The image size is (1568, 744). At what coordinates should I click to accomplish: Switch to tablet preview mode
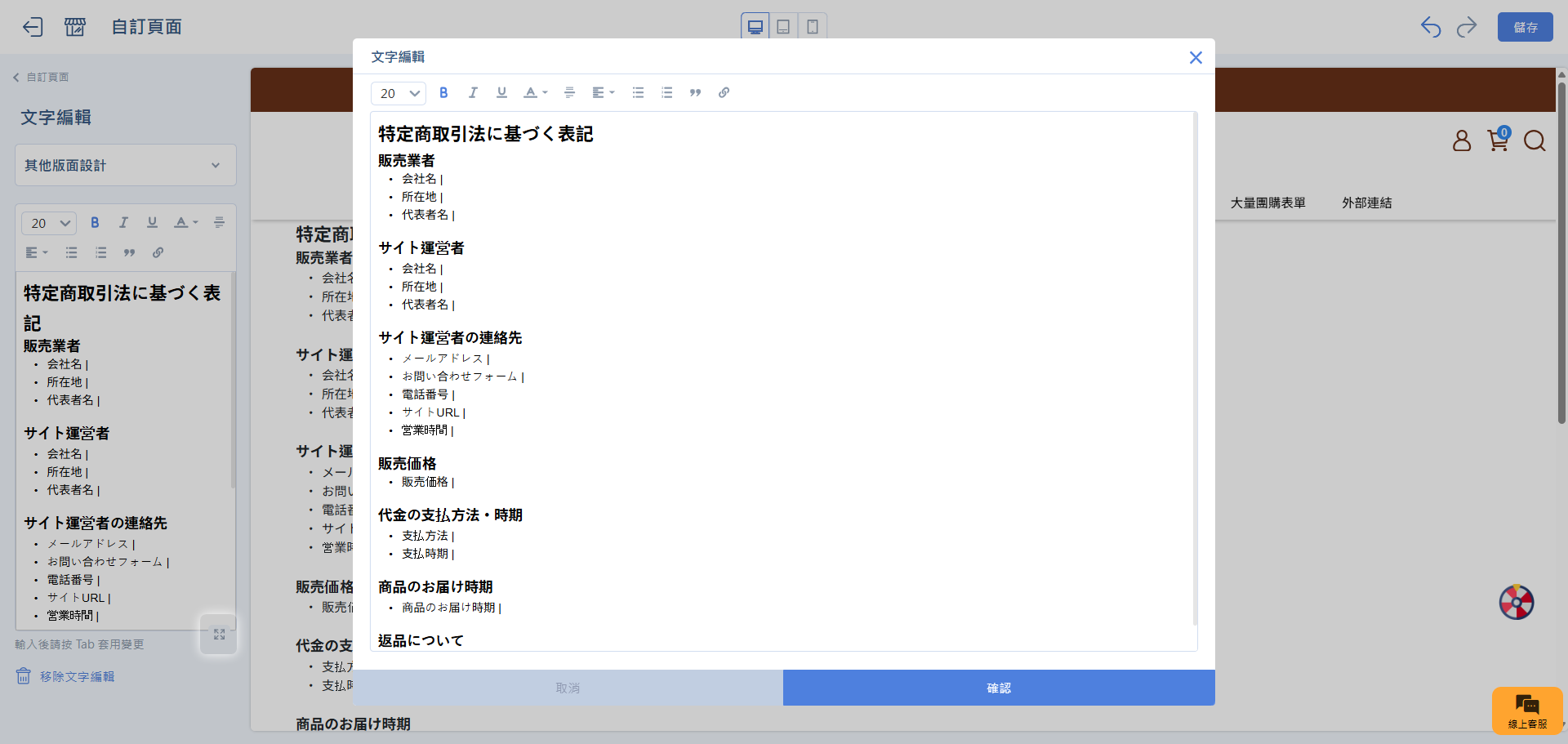[783, 27]
